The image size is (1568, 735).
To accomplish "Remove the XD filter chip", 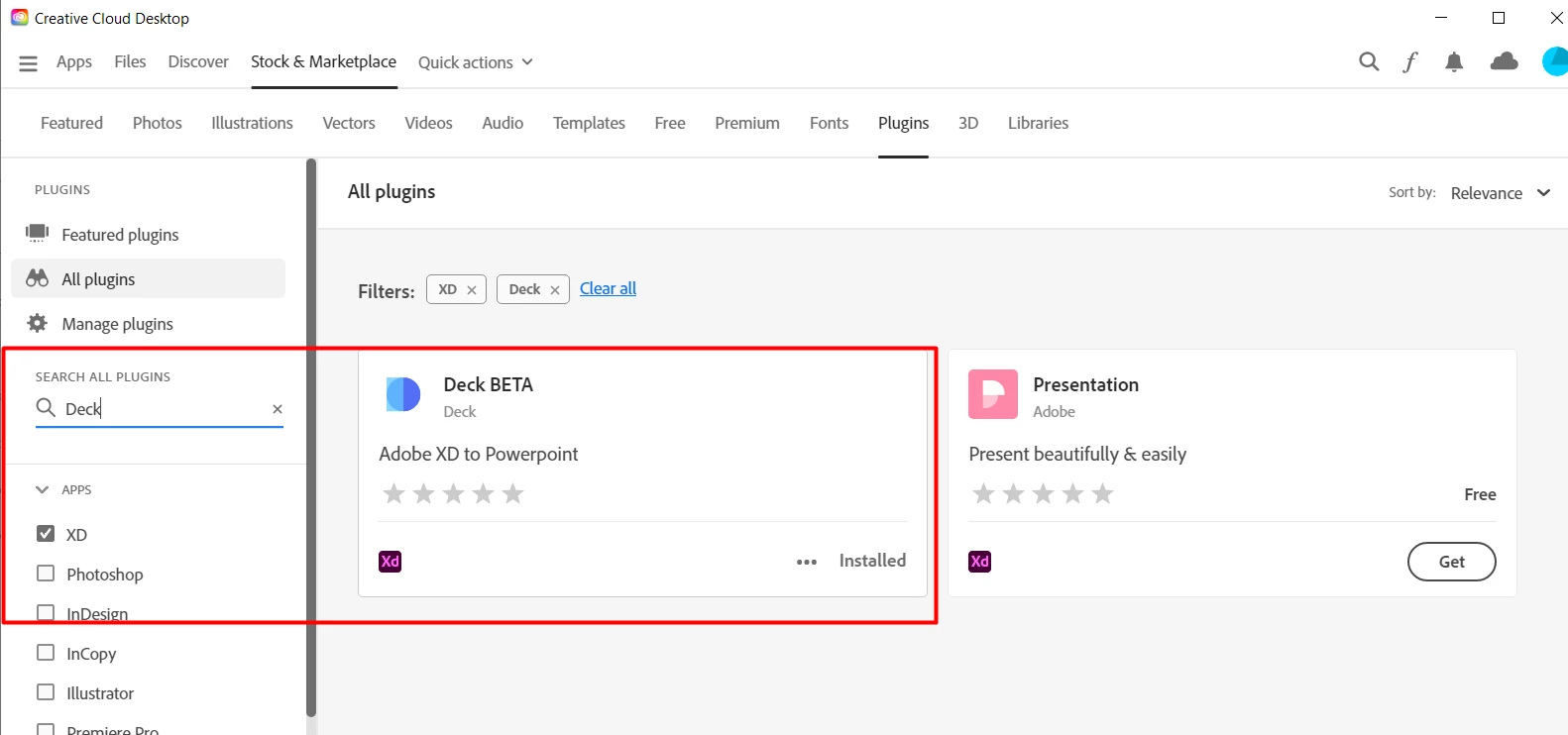I will pos(472,290).
